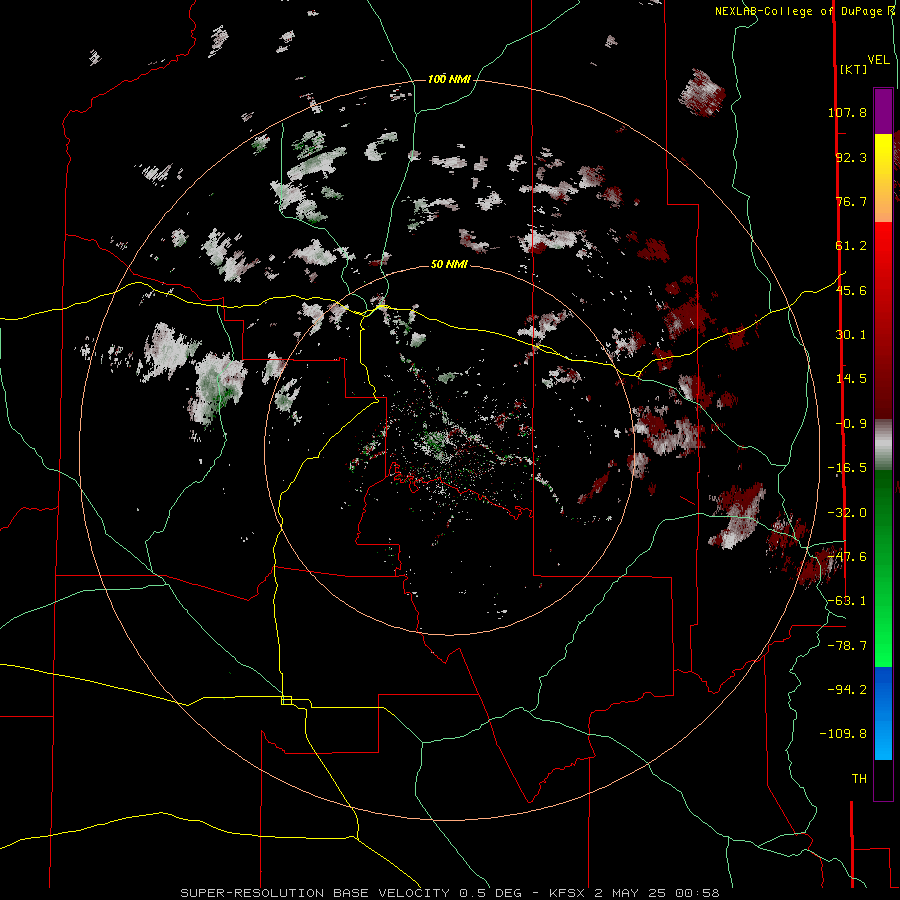Select the 14.5 velocity scale value
Viewport: 900px width, 900px height.
851,379
